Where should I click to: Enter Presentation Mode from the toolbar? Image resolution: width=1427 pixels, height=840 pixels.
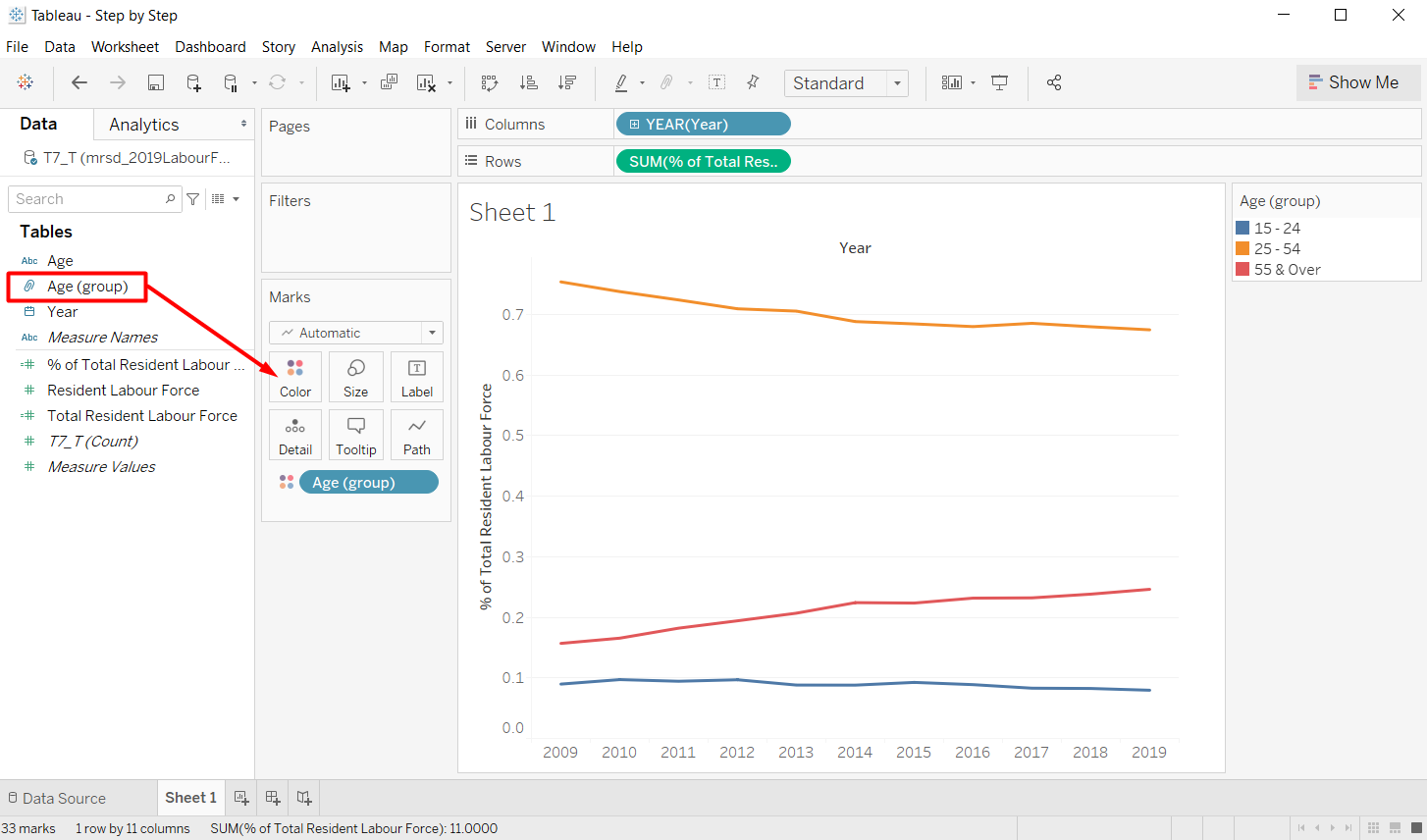[999, 82]
